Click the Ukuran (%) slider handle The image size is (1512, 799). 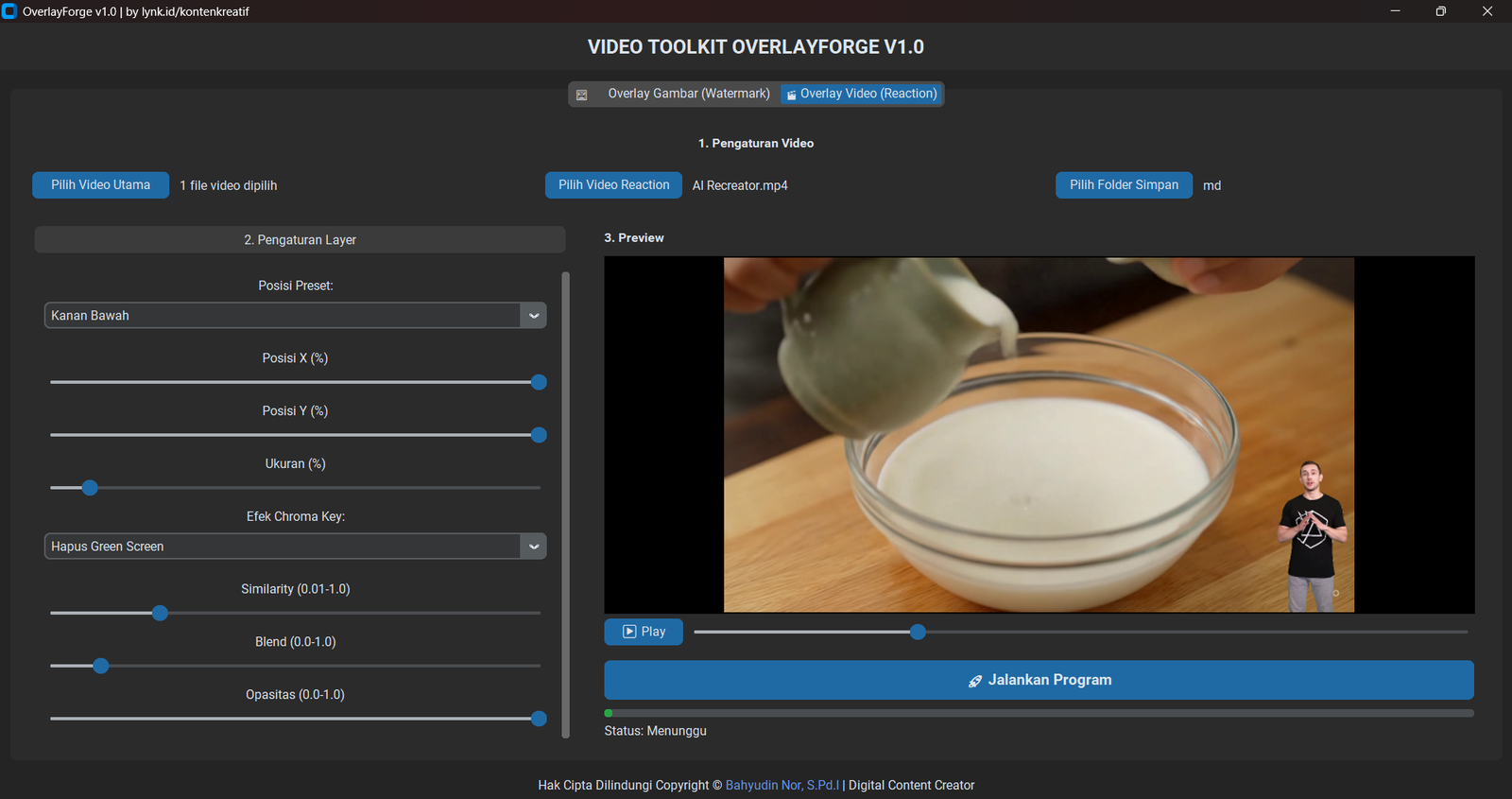tap(90, 488)
